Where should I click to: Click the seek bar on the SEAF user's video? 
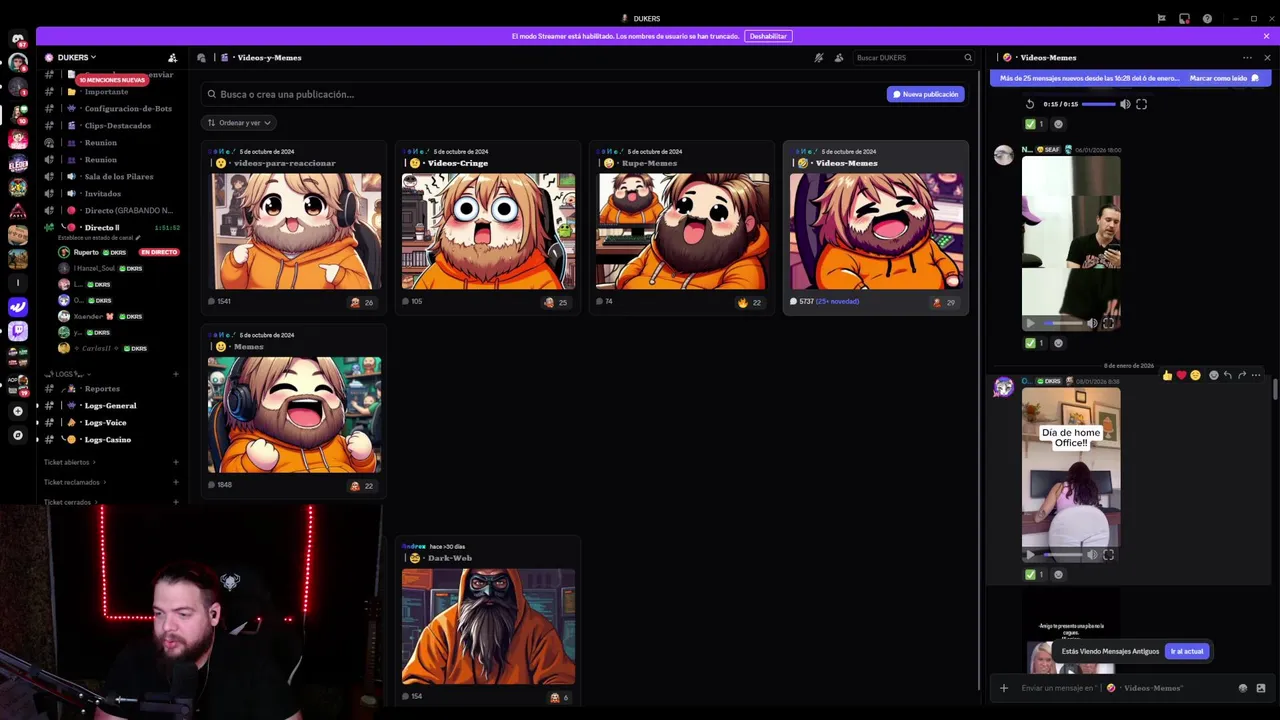pos(1062,323)
